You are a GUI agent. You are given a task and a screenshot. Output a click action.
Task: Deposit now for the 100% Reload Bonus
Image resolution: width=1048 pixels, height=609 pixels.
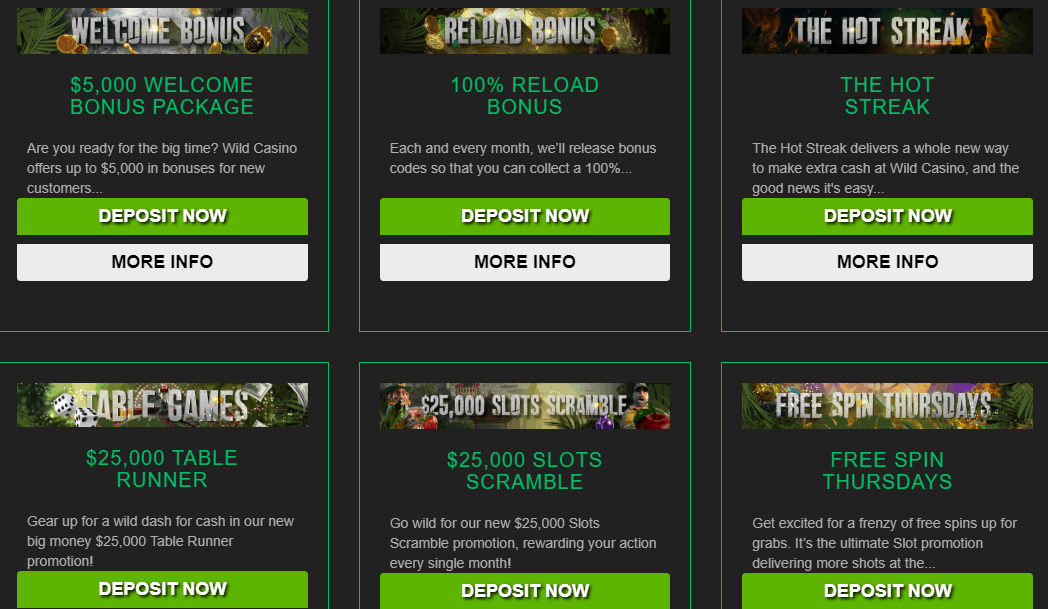pyautogui.click(x=525, y=216)
